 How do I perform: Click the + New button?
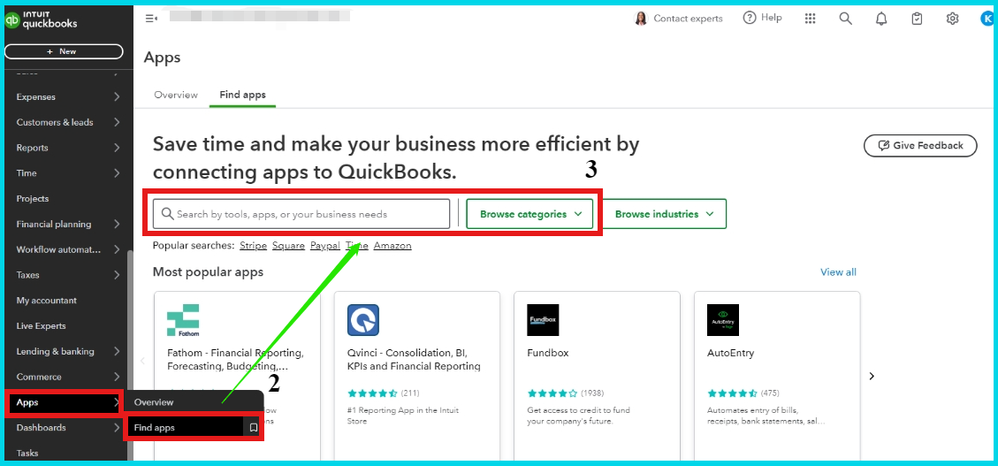coord(64,52)
